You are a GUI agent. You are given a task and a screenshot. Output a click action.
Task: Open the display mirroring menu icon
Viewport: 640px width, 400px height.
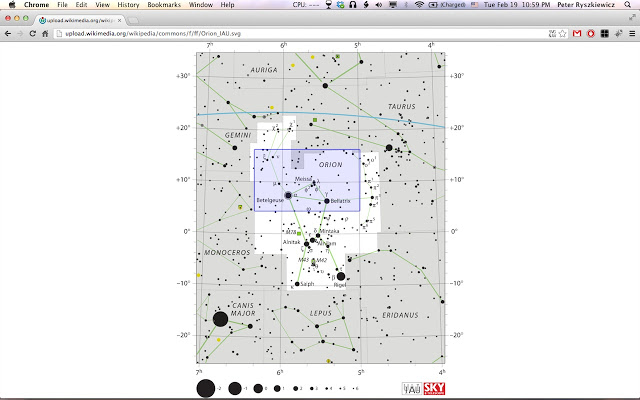(x=393, y=4)
